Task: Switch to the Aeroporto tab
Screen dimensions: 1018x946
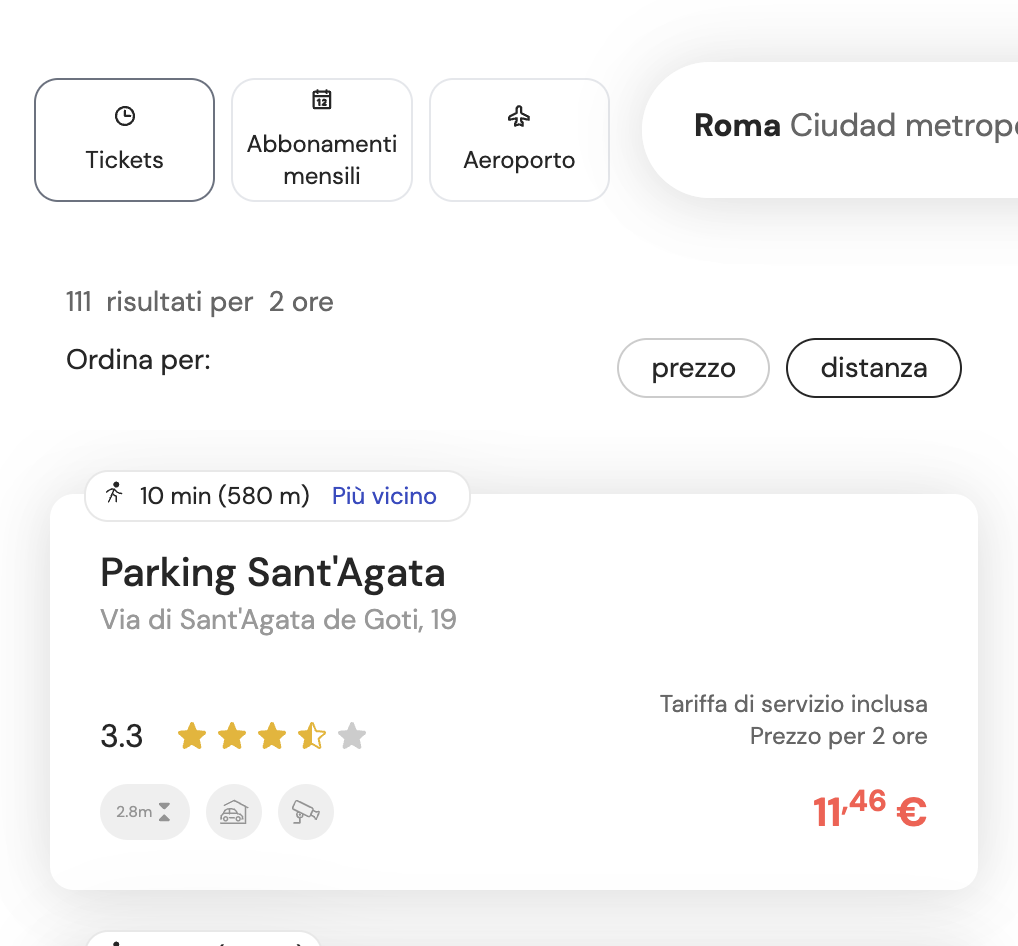Action: (519, 140)
